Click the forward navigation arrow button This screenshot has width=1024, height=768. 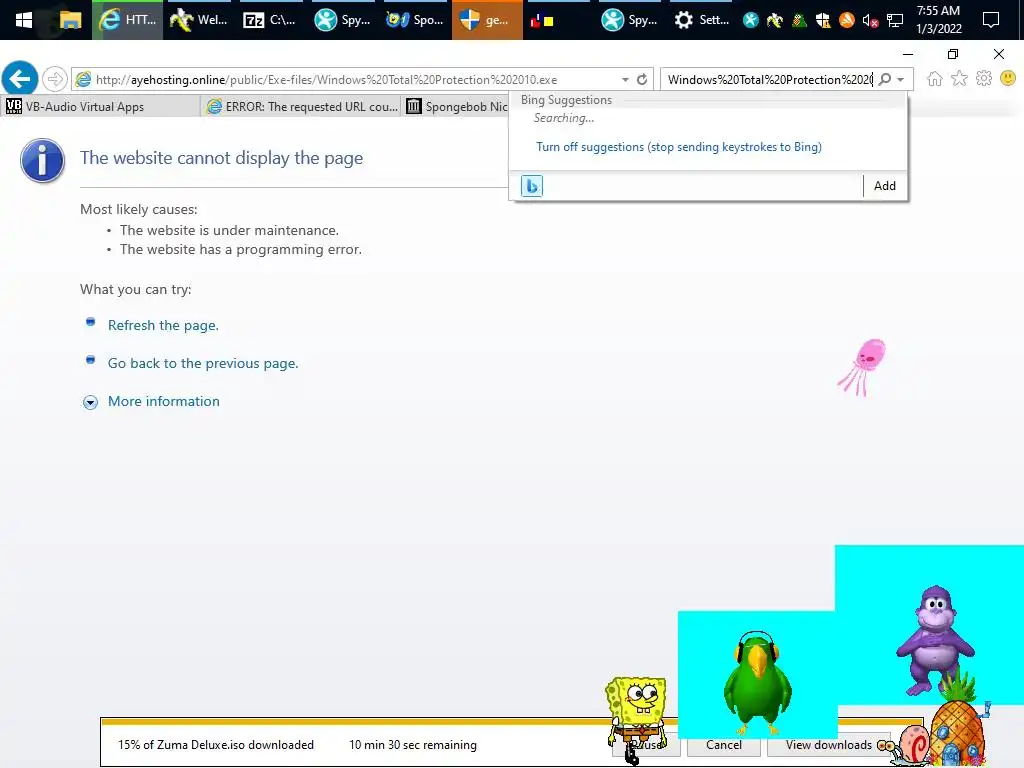pyautogui.click(x=55, y=79)
